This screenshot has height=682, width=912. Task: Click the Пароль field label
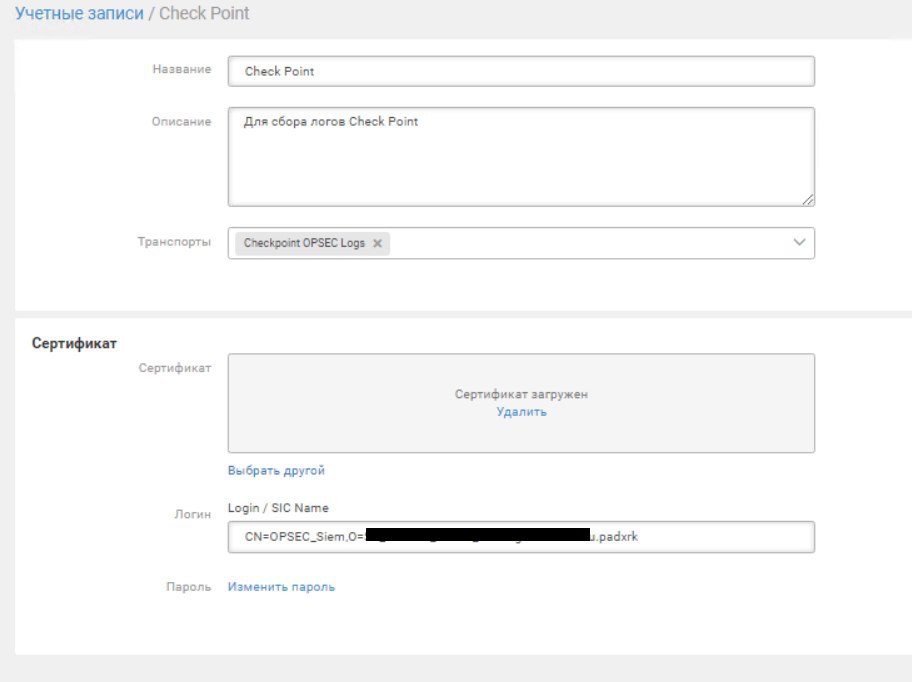pos(188,587)
